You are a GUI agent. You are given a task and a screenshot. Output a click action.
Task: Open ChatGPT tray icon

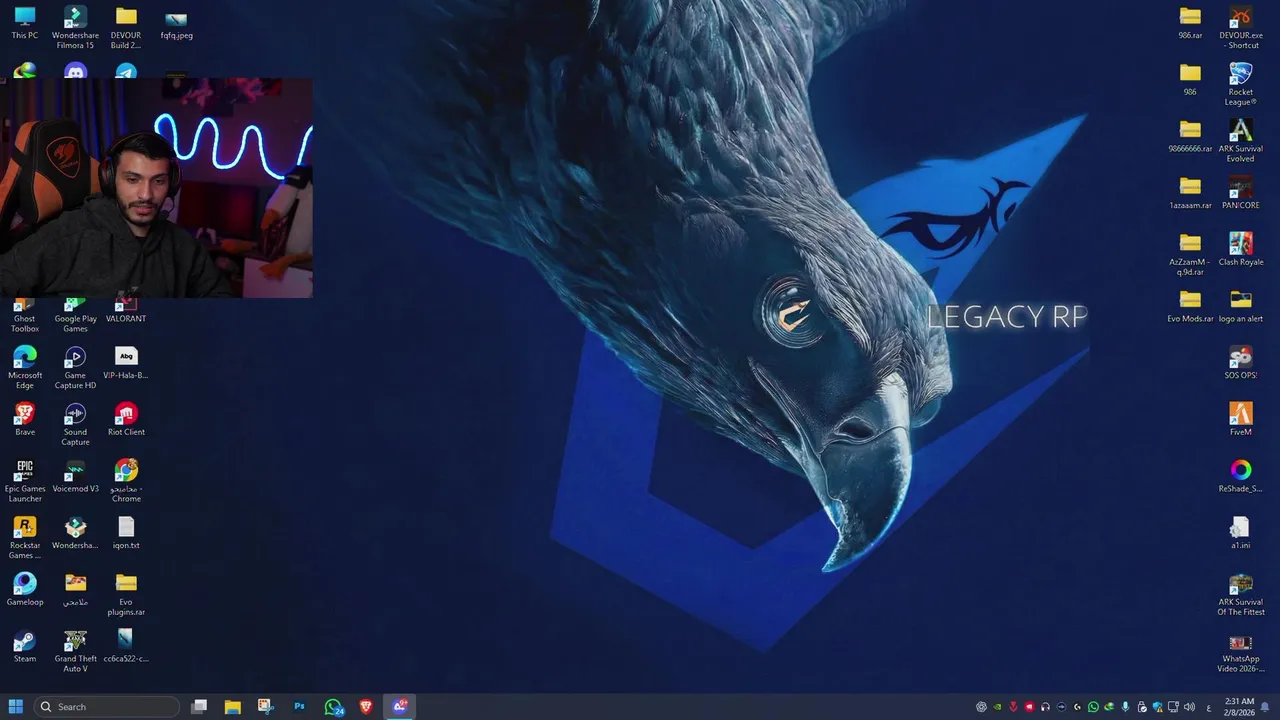981,707
